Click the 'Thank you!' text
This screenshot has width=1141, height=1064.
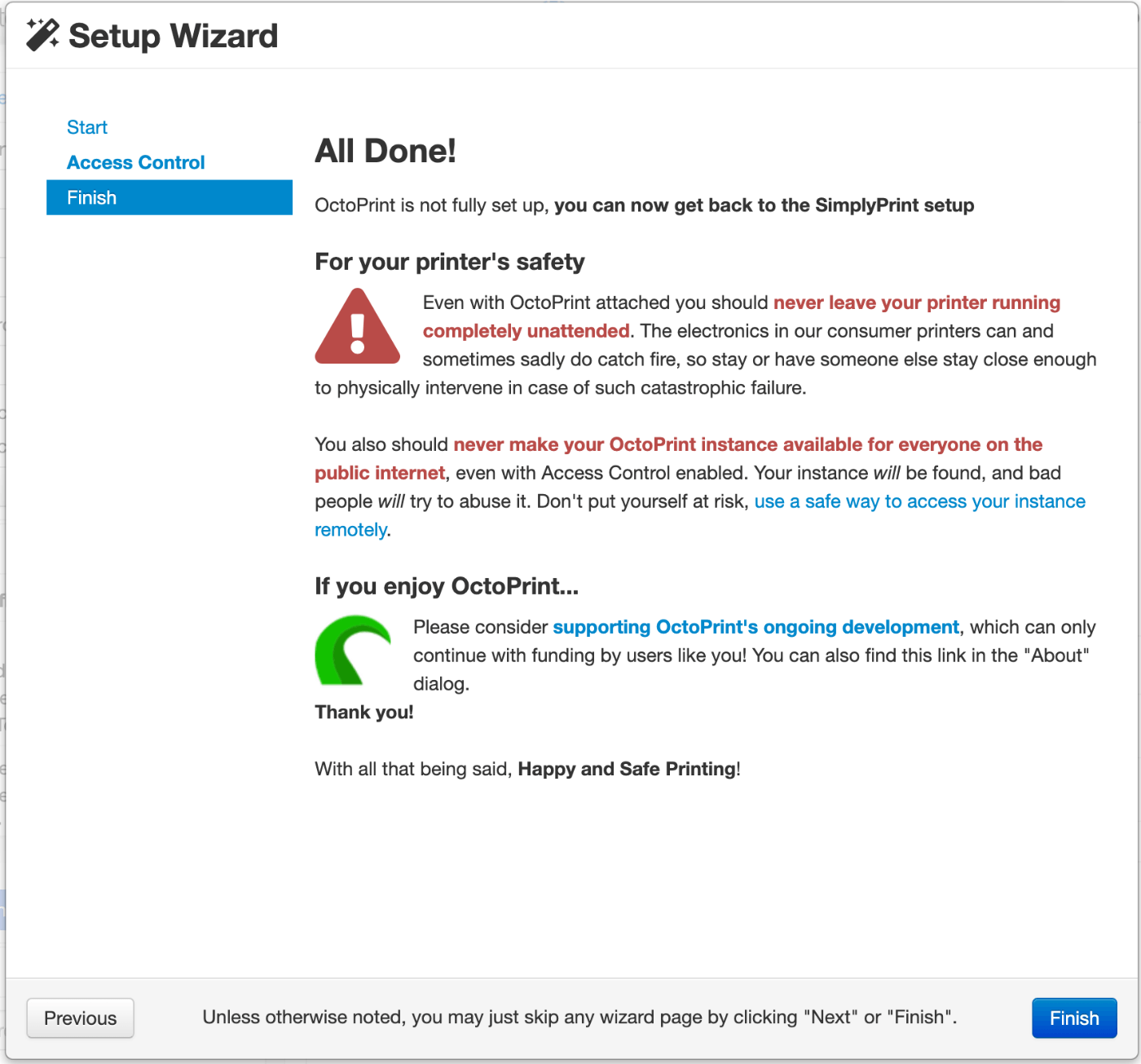pos(364,713)
